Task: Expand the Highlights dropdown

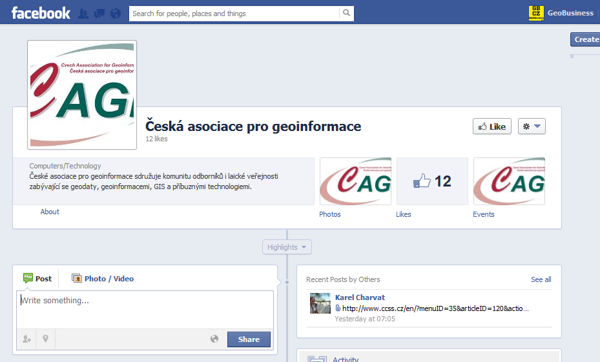Action: pos(287,247)
